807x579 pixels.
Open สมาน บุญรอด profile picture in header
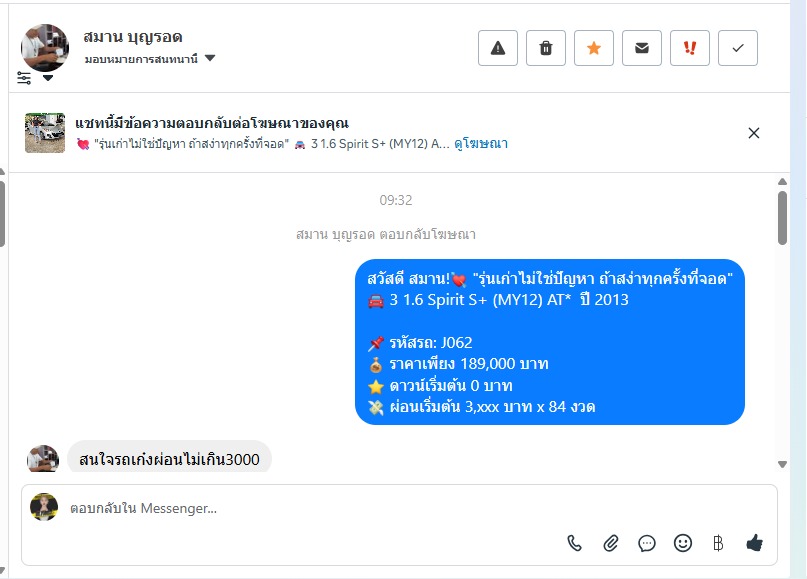coord(45,48)
